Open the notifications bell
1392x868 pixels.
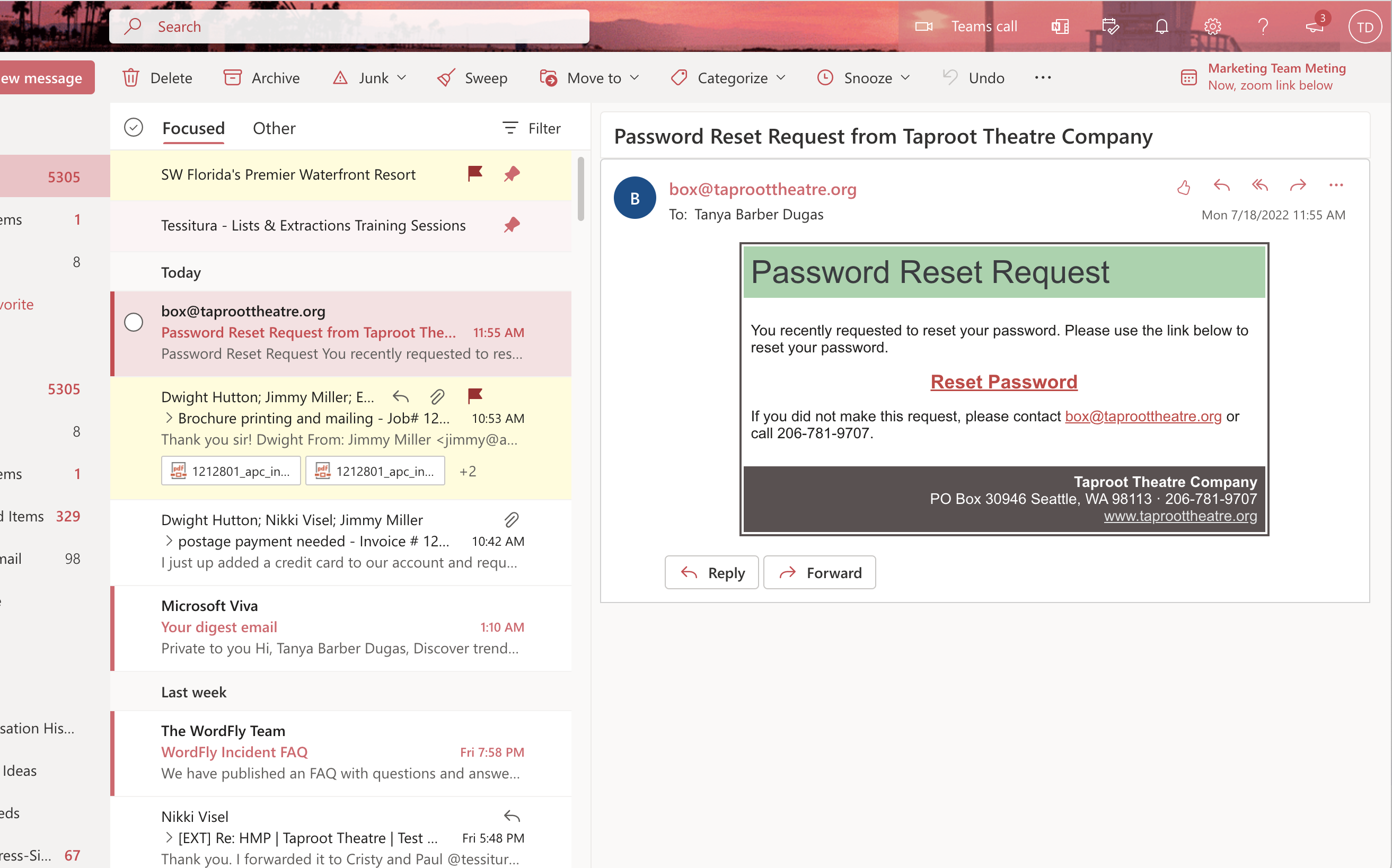tap(1162, 26)
